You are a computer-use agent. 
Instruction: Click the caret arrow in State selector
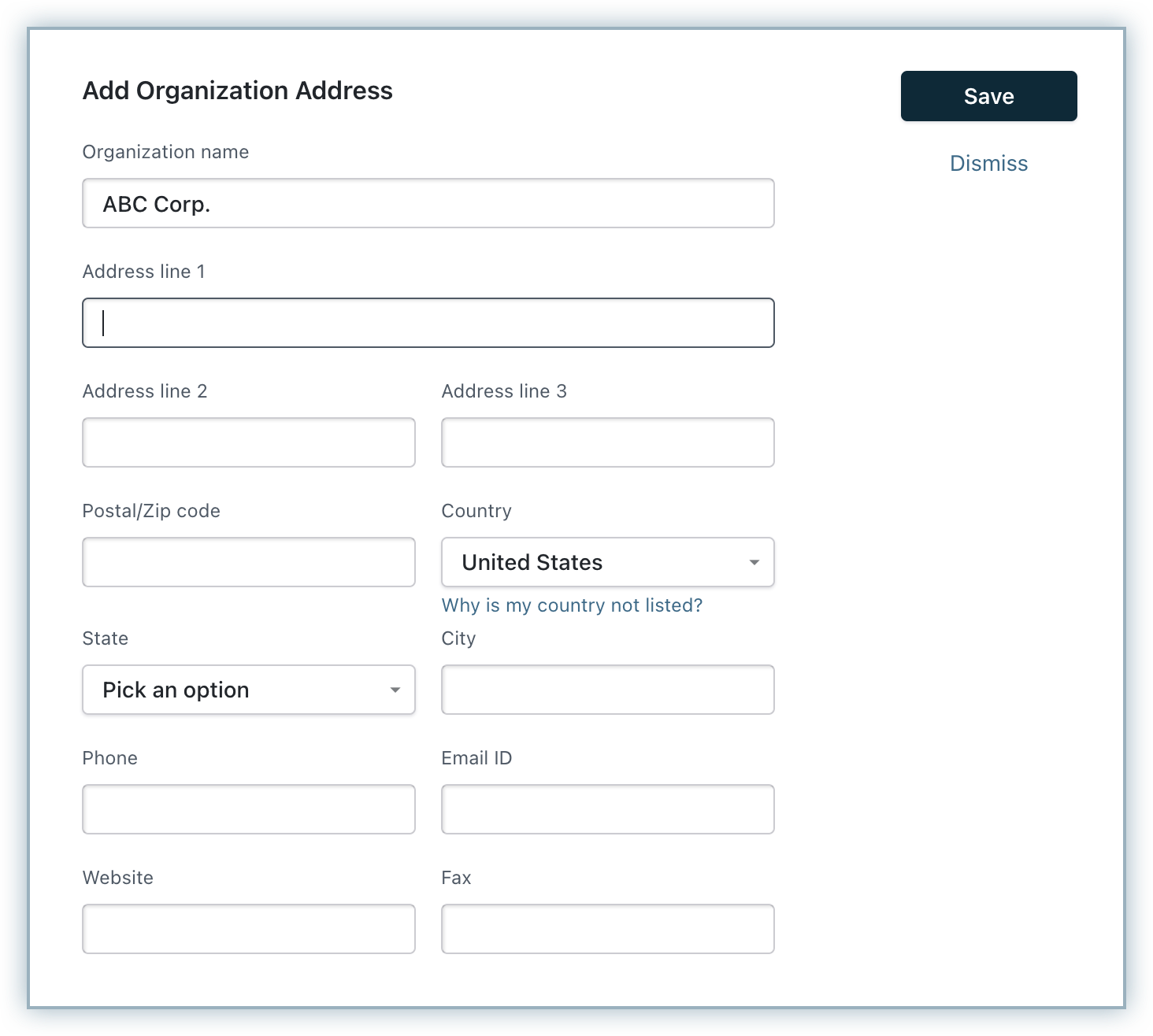coord(395,690)
